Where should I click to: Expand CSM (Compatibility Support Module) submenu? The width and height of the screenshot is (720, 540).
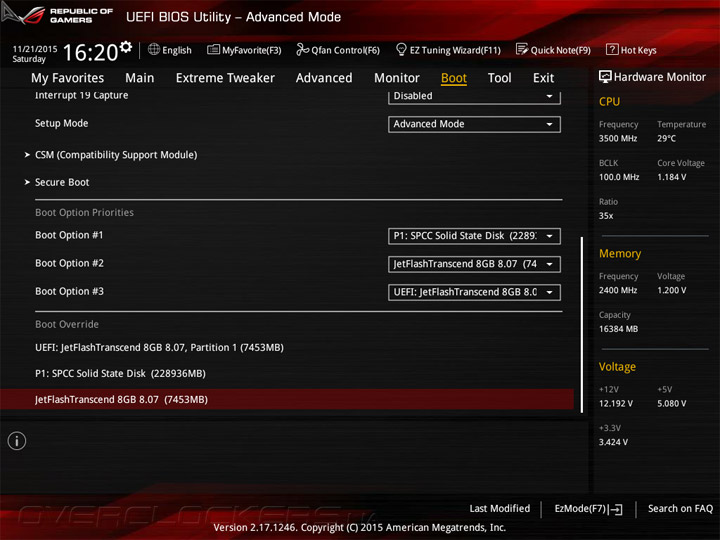(x=116, y=155)
